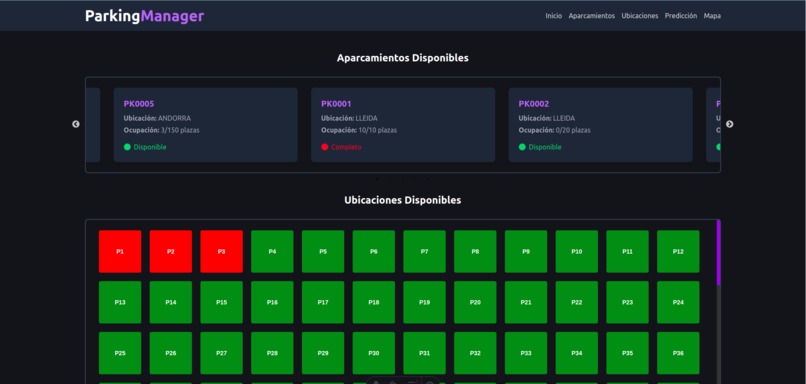This screenshot has width=806, height=384.
Task: Open the Ubicaciones nav item
Action: 639,16
